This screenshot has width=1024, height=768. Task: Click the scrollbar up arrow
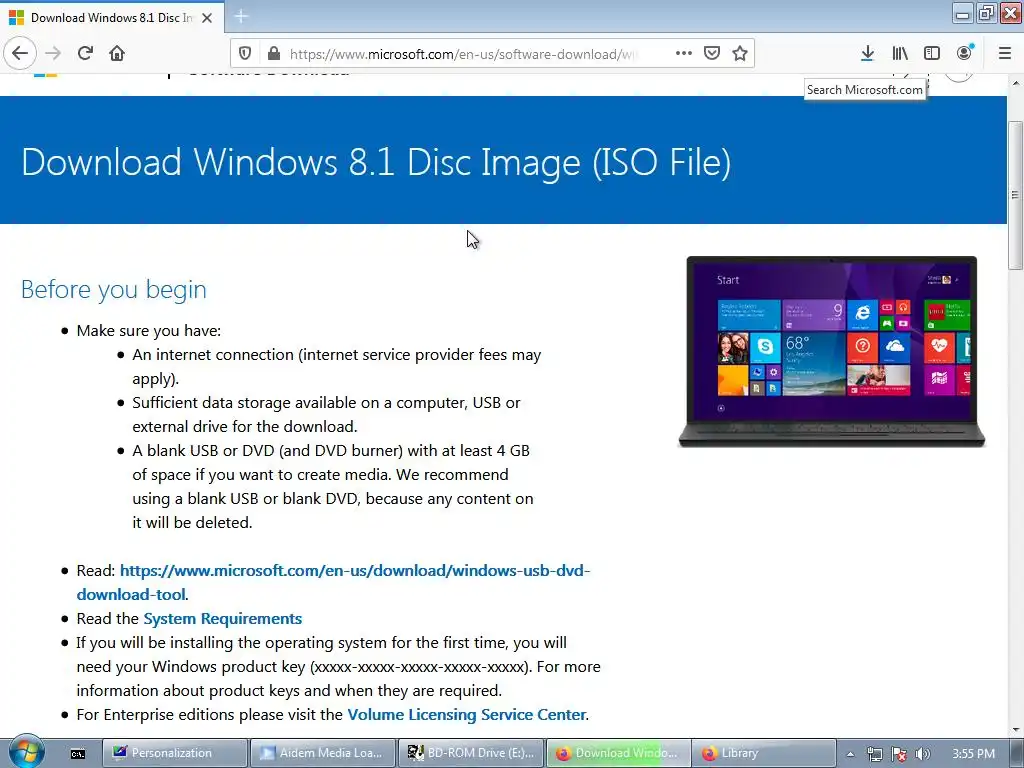click(1015, 84)
